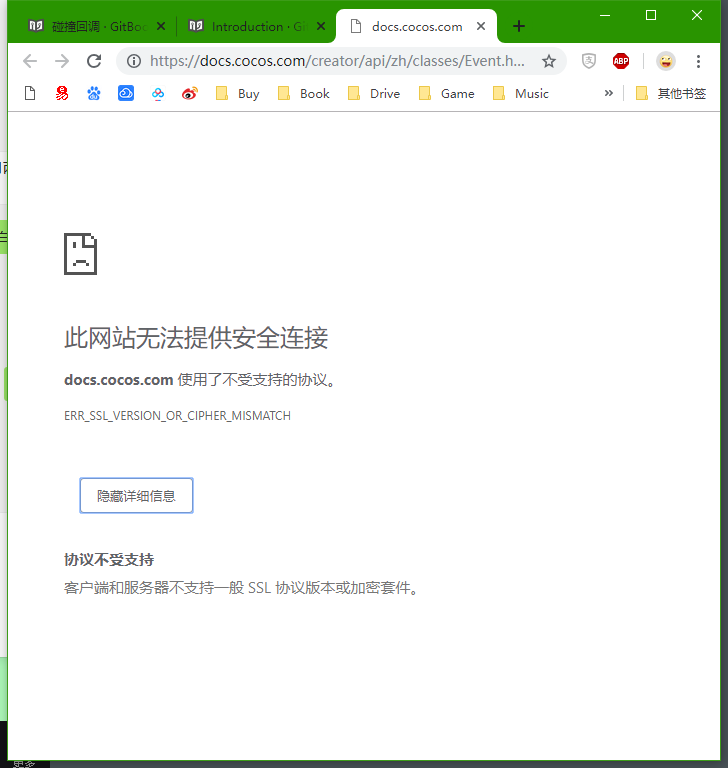Open the Baidu netdisk bookmark
728x768 pixels.
pyautogui.click(x=158, y=93)
